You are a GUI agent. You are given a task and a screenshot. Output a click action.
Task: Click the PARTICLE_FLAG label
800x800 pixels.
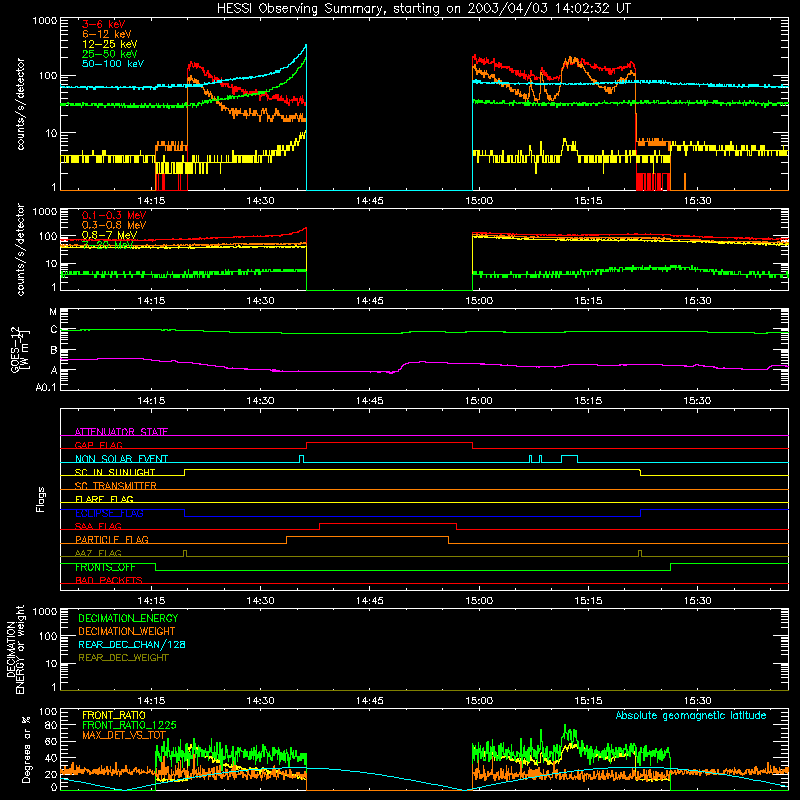pyautogui.click(x=112, y=539)
